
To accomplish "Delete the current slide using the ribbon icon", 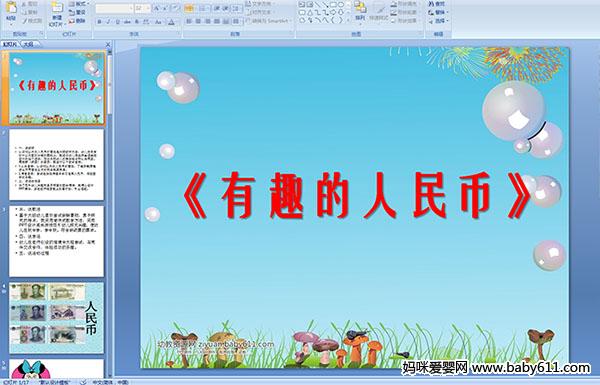I will [77, 21].
